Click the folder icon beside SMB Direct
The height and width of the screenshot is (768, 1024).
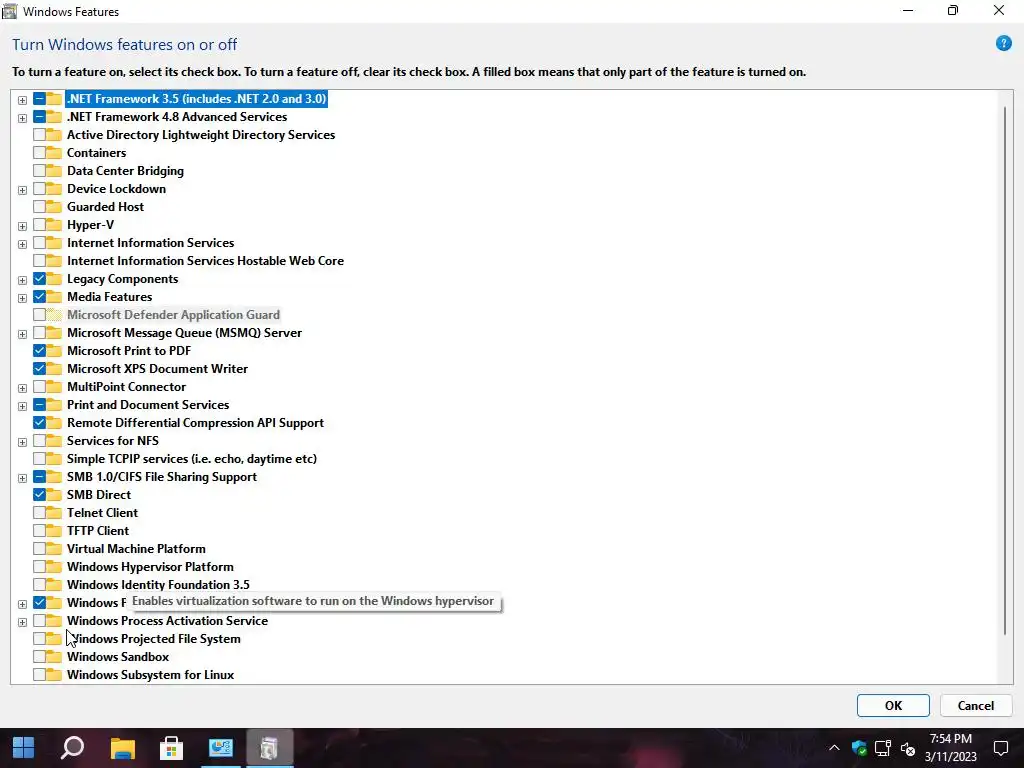tap(54, 495)
